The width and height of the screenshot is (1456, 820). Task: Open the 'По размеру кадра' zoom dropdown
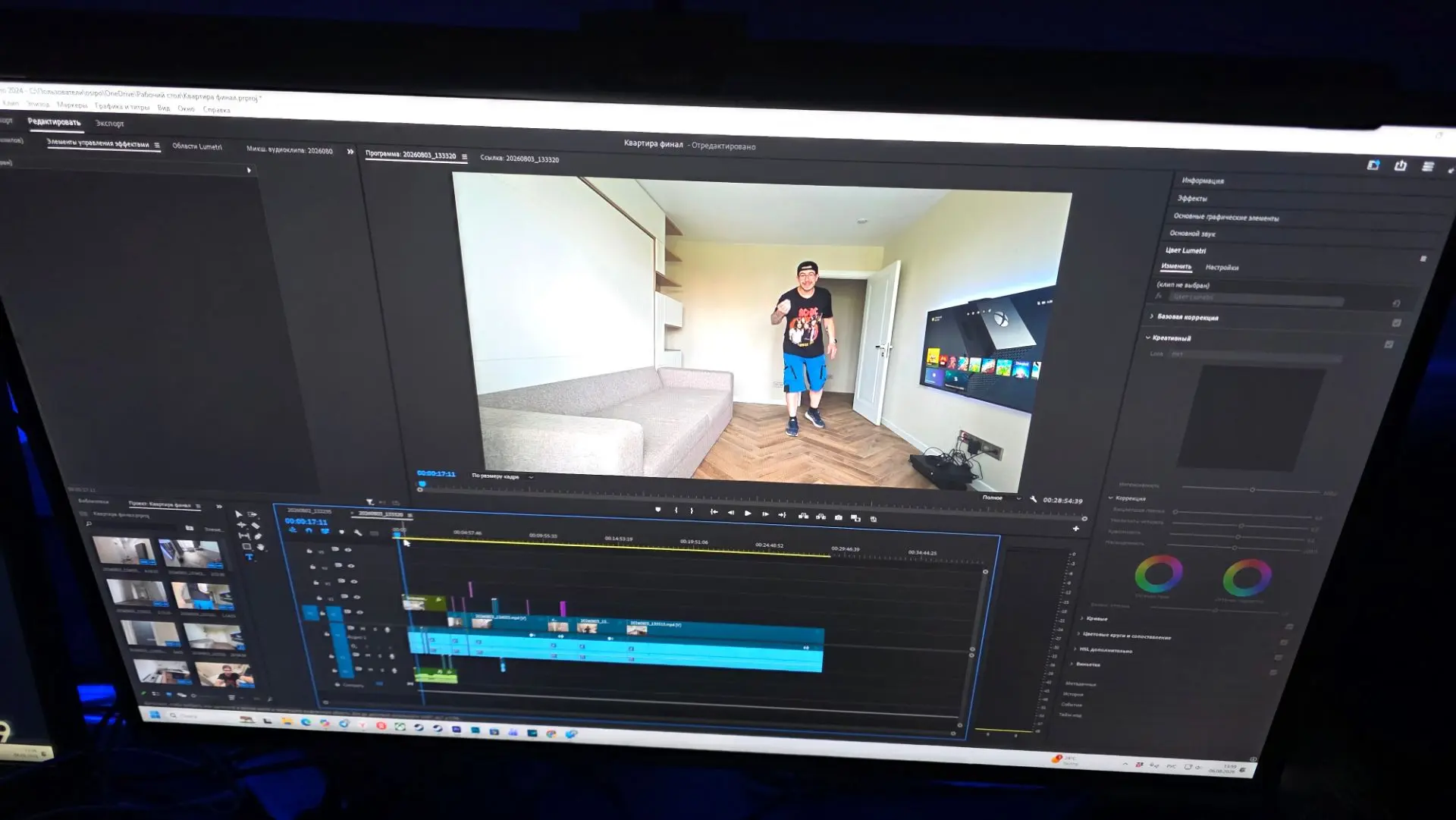(503, 476)
